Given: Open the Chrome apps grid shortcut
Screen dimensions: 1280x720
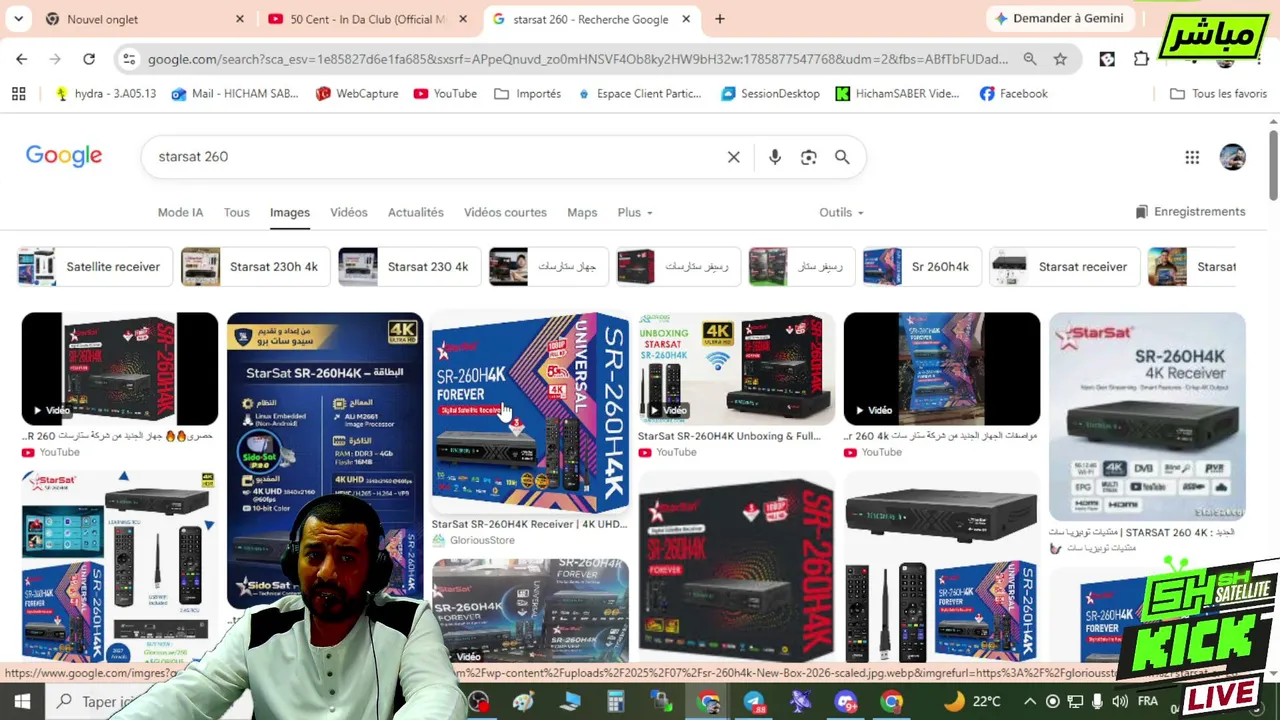Looking at the screenshot, I should 18,94.
